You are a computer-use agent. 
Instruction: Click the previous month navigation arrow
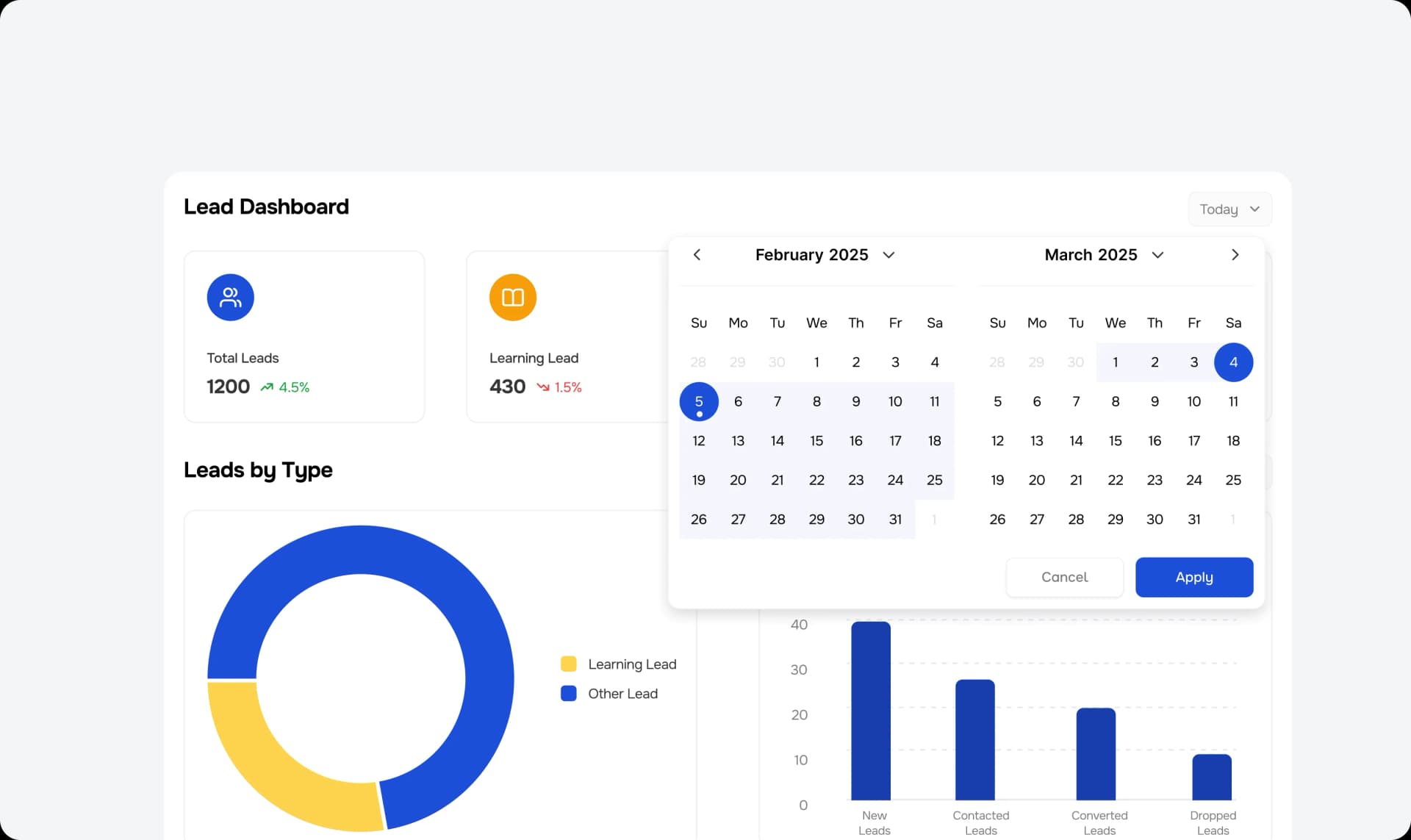point(697,254)
